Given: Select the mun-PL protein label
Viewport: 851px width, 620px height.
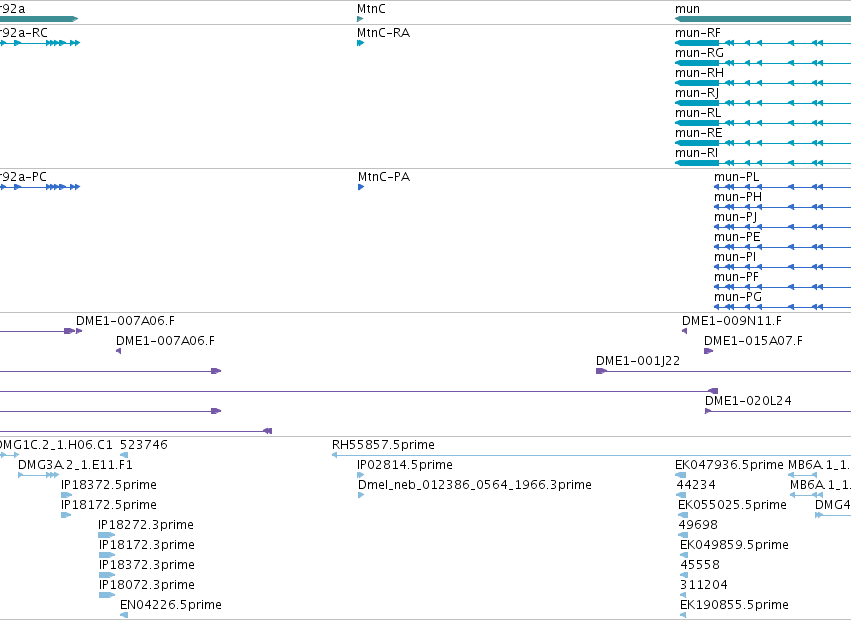Looking at the screenshot, I should coord(736,177).
